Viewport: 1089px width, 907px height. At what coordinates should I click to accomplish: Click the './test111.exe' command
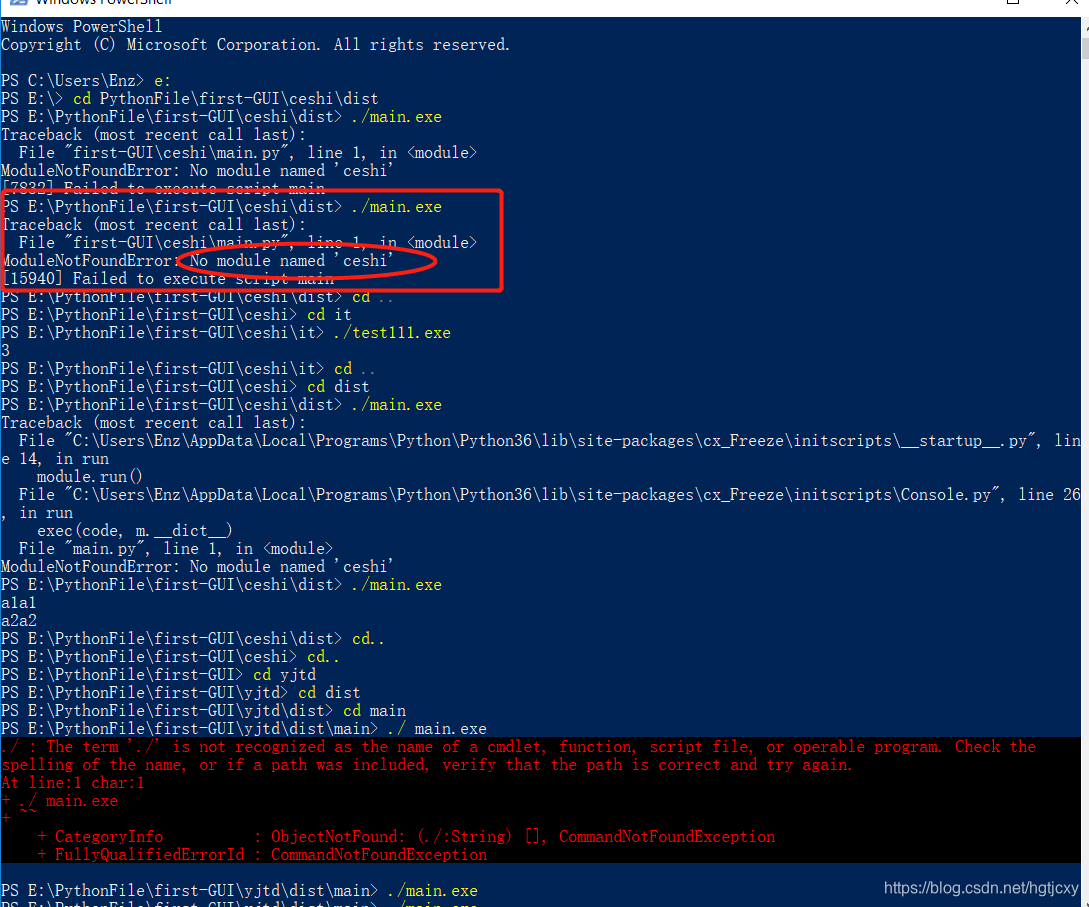coord(392,333)
